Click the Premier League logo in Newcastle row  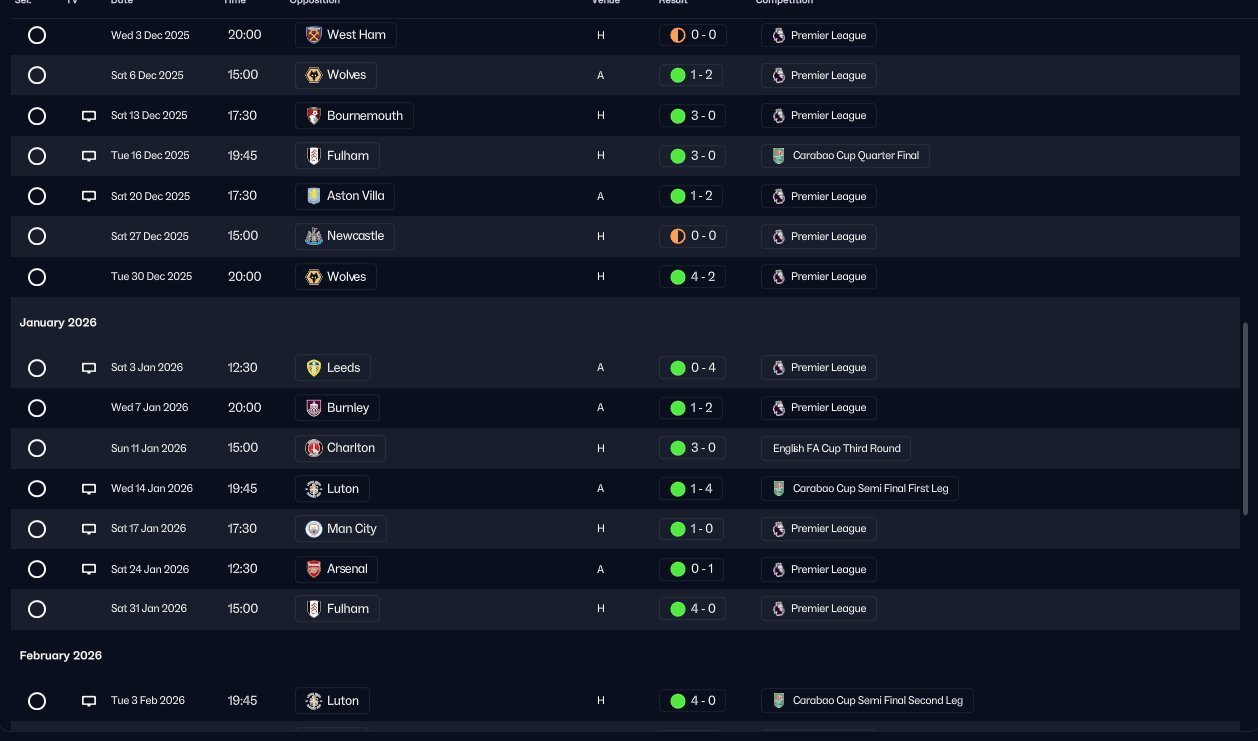click(x=779, y=237)
